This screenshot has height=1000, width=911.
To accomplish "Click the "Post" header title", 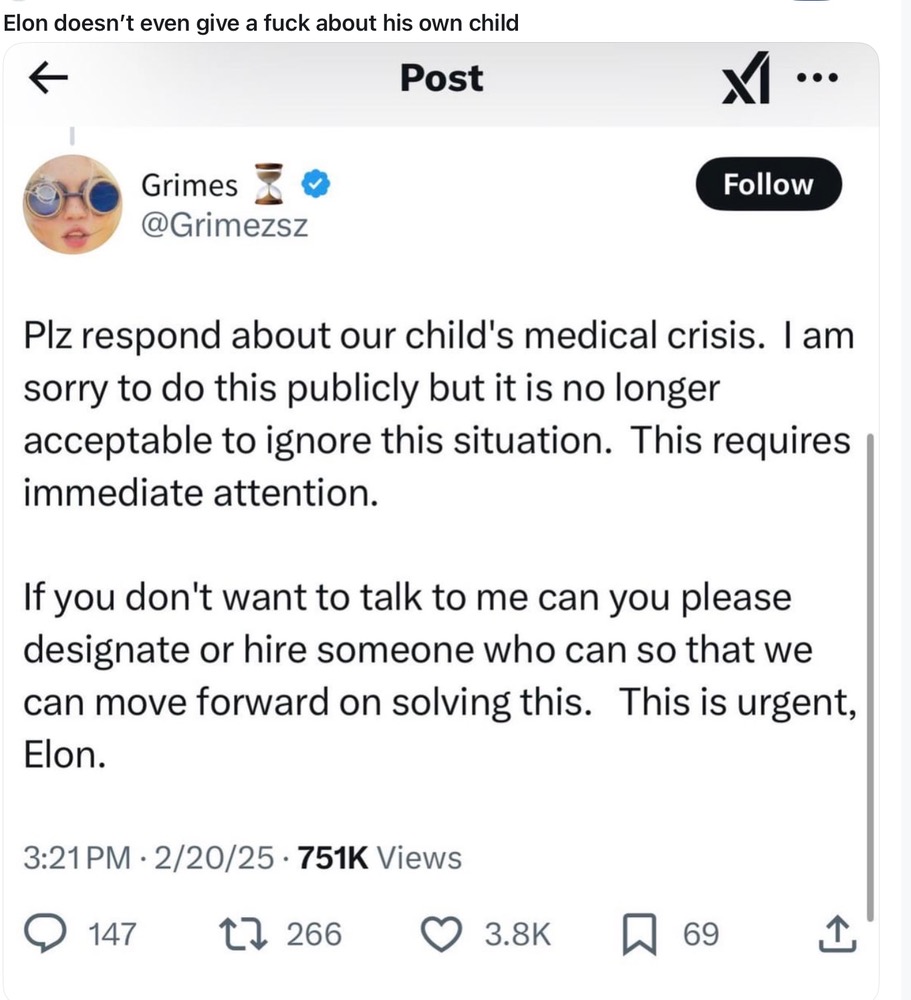I will tap(441, 78).
